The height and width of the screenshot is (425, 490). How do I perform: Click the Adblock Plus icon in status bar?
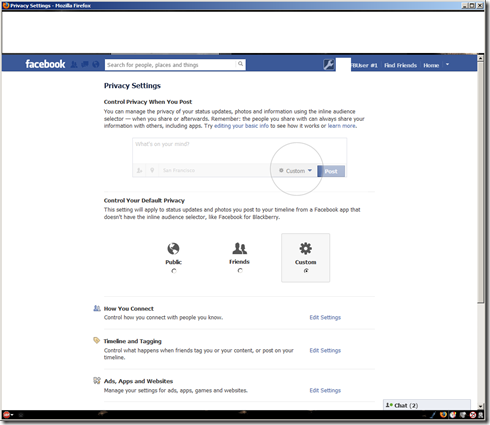(x=6, y=415)
